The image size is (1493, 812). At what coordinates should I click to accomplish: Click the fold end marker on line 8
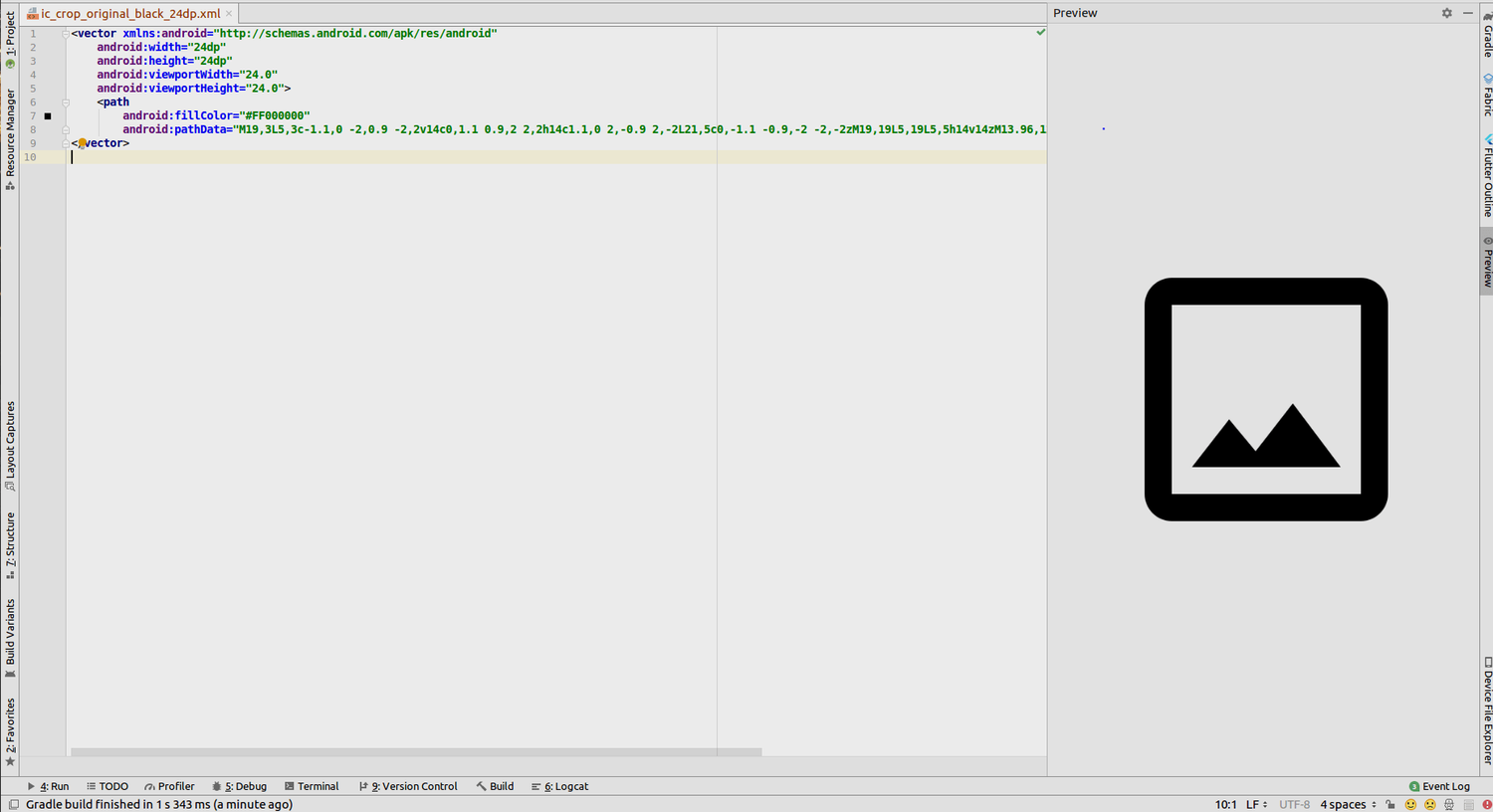(66, 129)
